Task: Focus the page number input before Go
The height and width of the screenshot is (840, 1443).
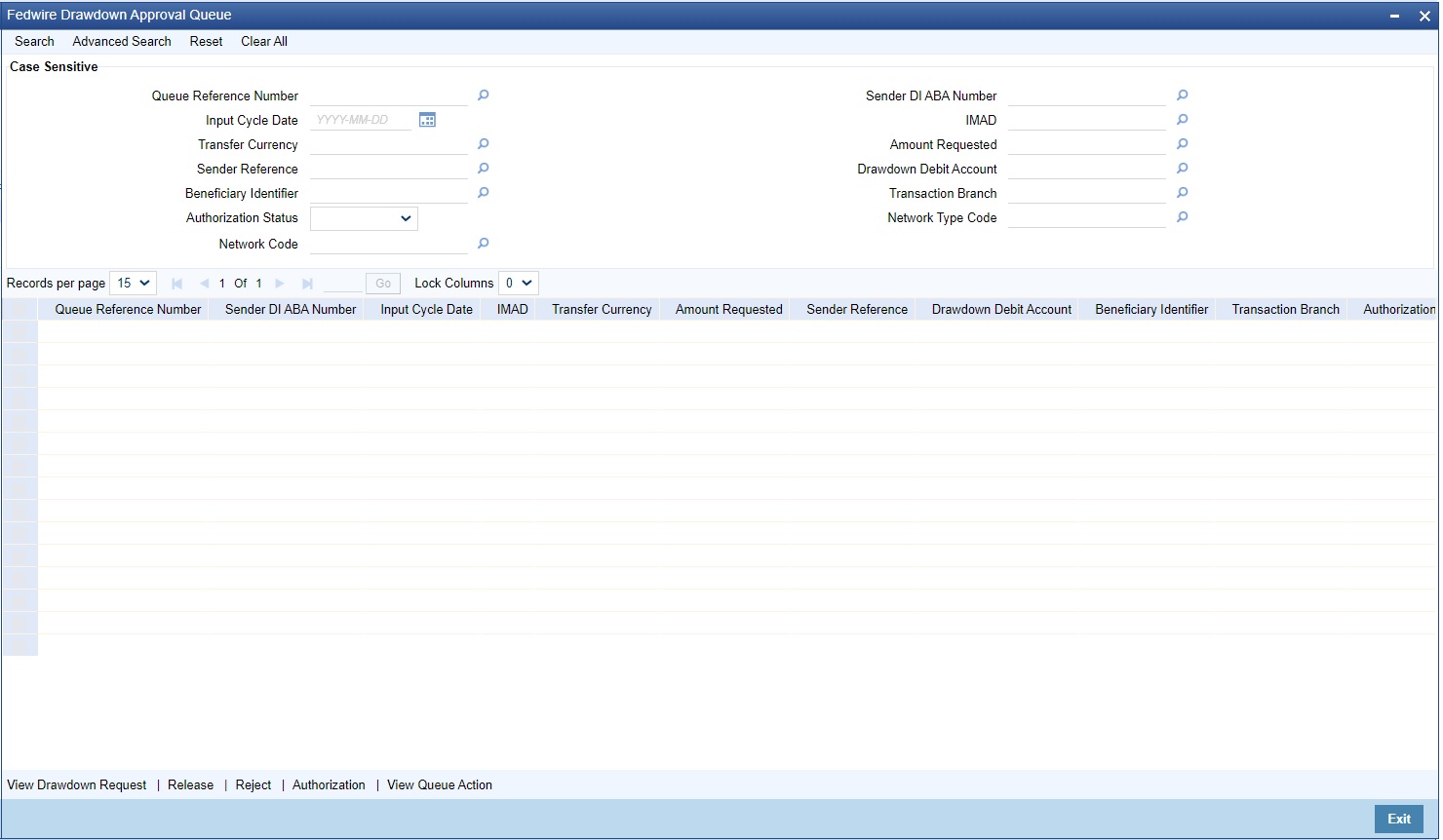Action: [x=342, y=284]
